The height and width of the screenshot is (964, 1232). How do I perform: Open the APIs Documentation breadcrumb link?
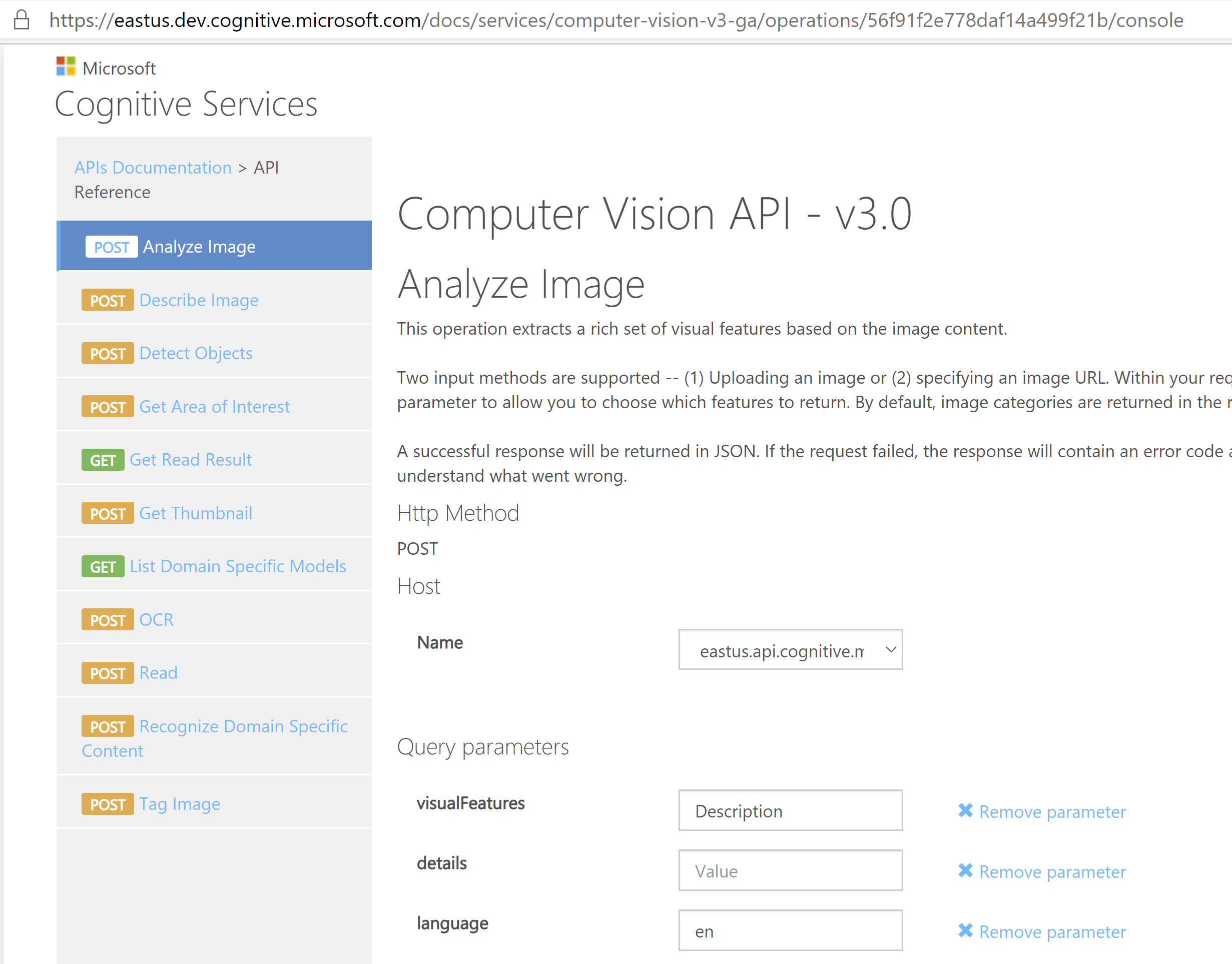(153, 168)
